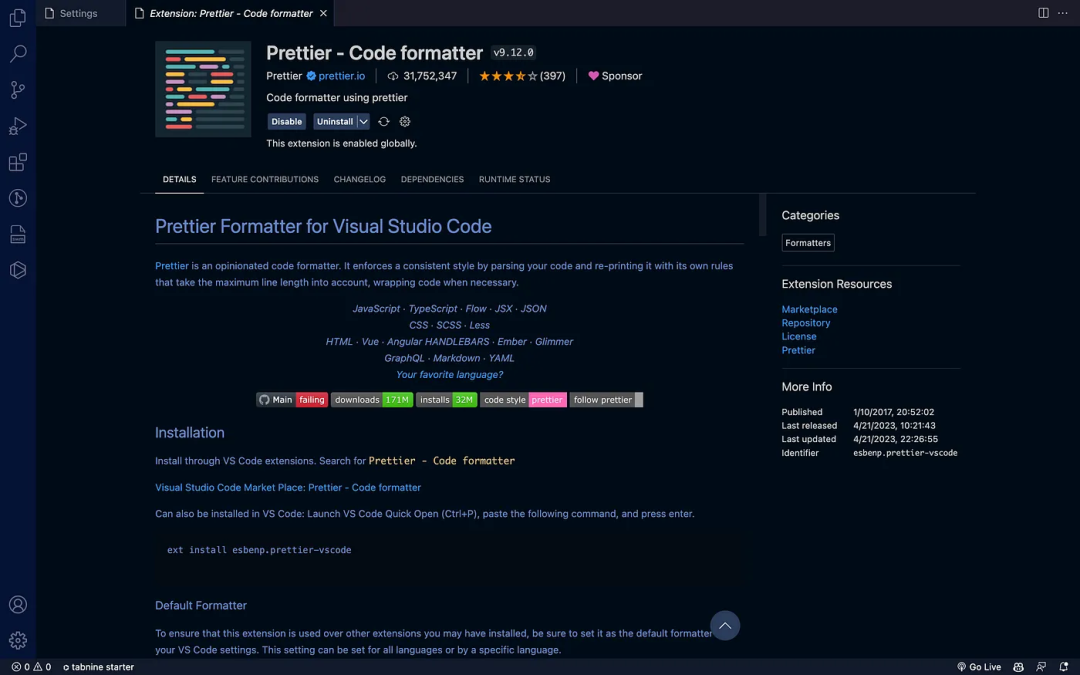The image size is (1080, 675).
Task: Open Visual Studio Code Market Place link
Action: click(x=288, y=487)
